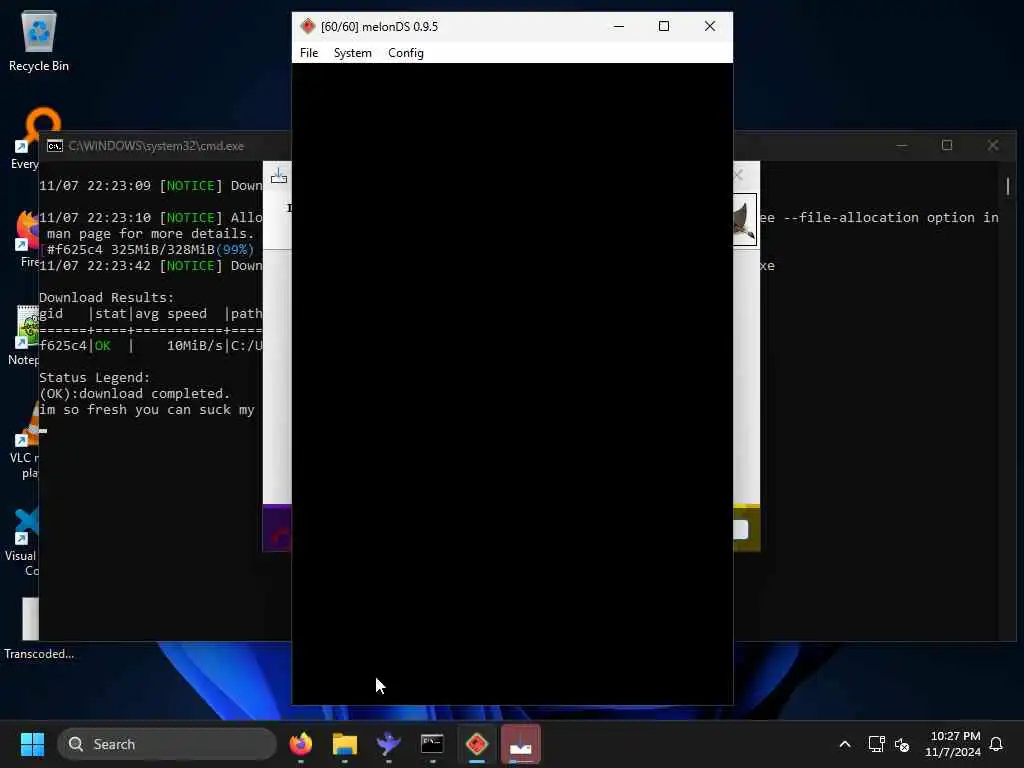Click the taskbar Search box
The height and width of the screenshot is (768, 1024).
167,744
